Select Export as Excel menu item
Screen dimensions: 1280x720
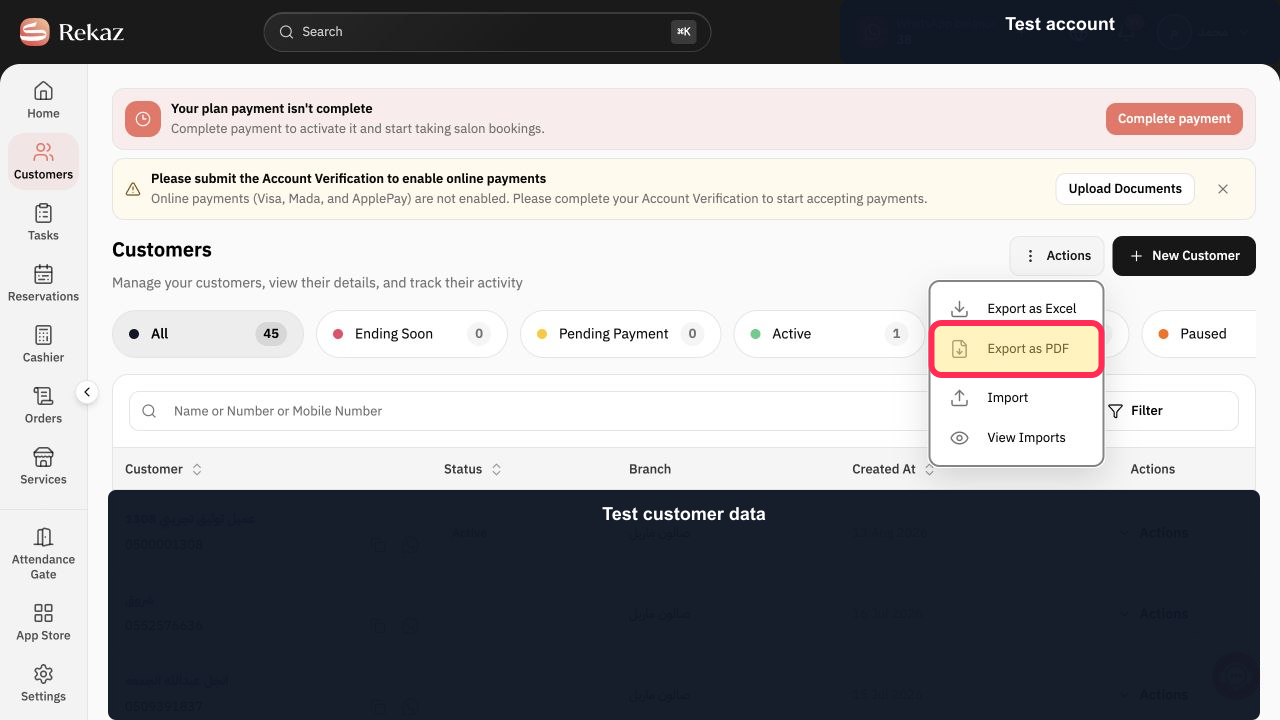[1016, 308]
